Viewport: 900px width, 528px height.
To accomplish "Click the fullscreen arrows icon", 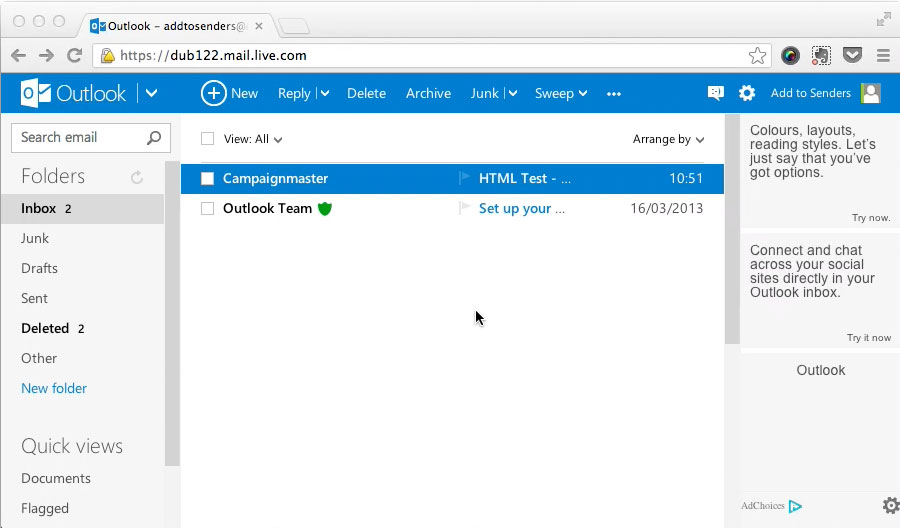I will 883,20.
